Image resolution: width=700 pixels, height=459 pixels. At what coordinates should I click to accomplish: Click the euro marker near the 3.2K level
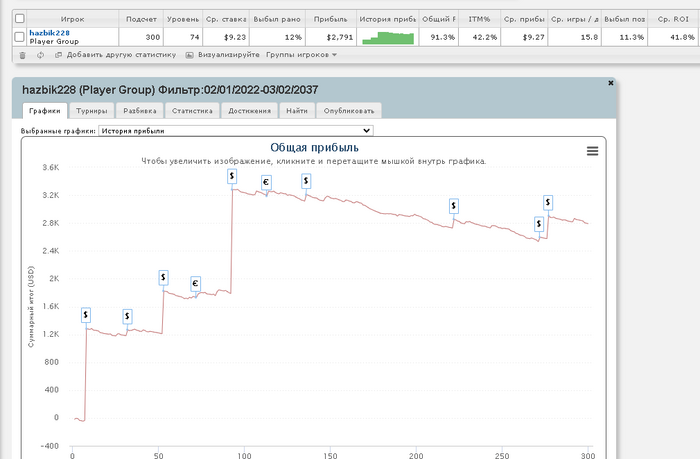pyautogui.click(x=266, y=182)
